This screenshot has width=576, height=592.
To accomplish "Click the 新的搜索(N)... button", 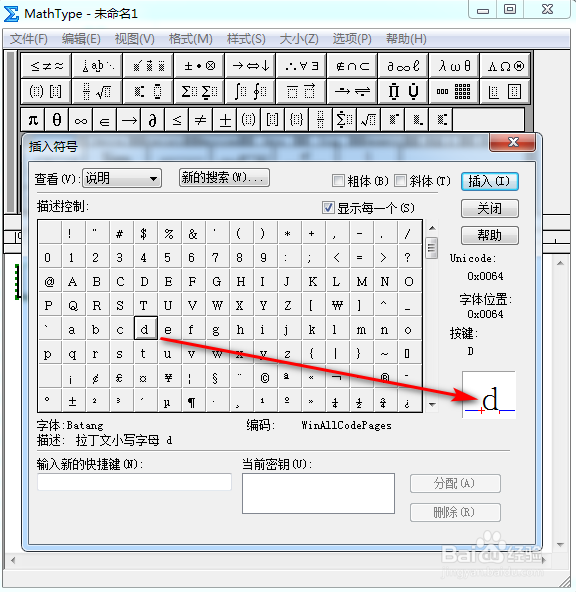I will [224, 177].
